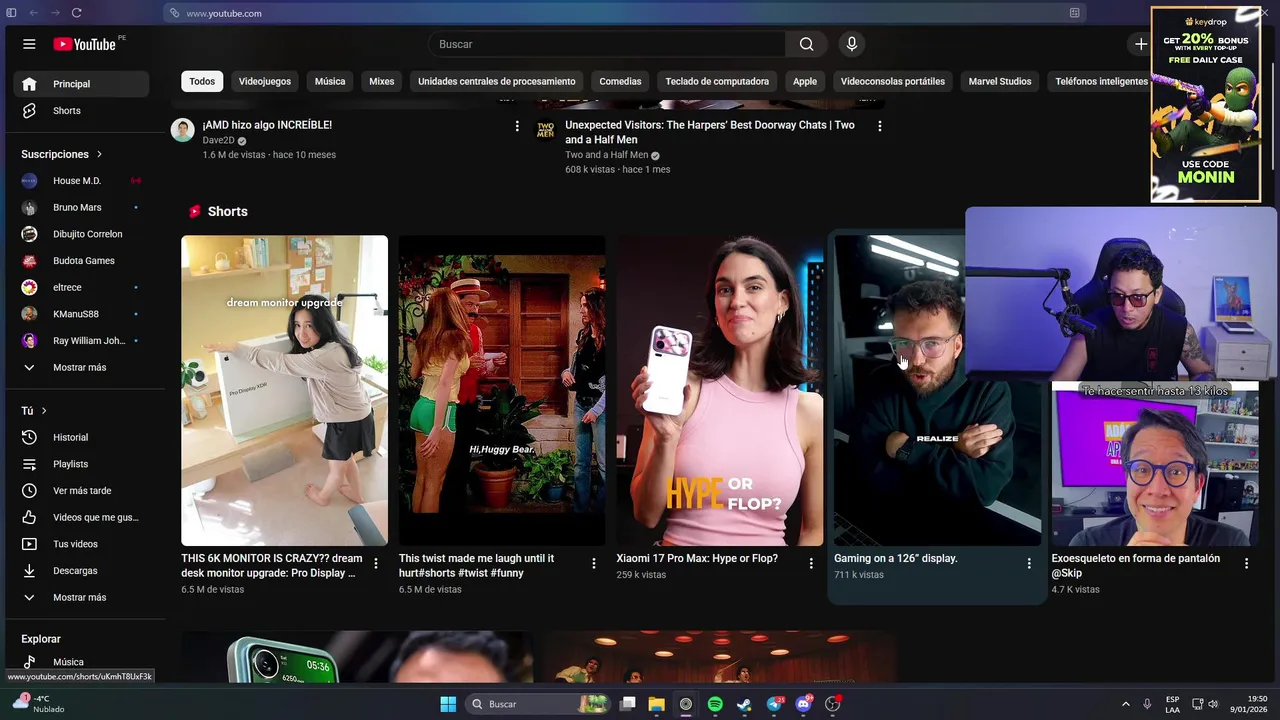The width and height of the screenshot is (1280, 720).
Task: Open Historial from sidebar
Action: [x=81, y=437]
